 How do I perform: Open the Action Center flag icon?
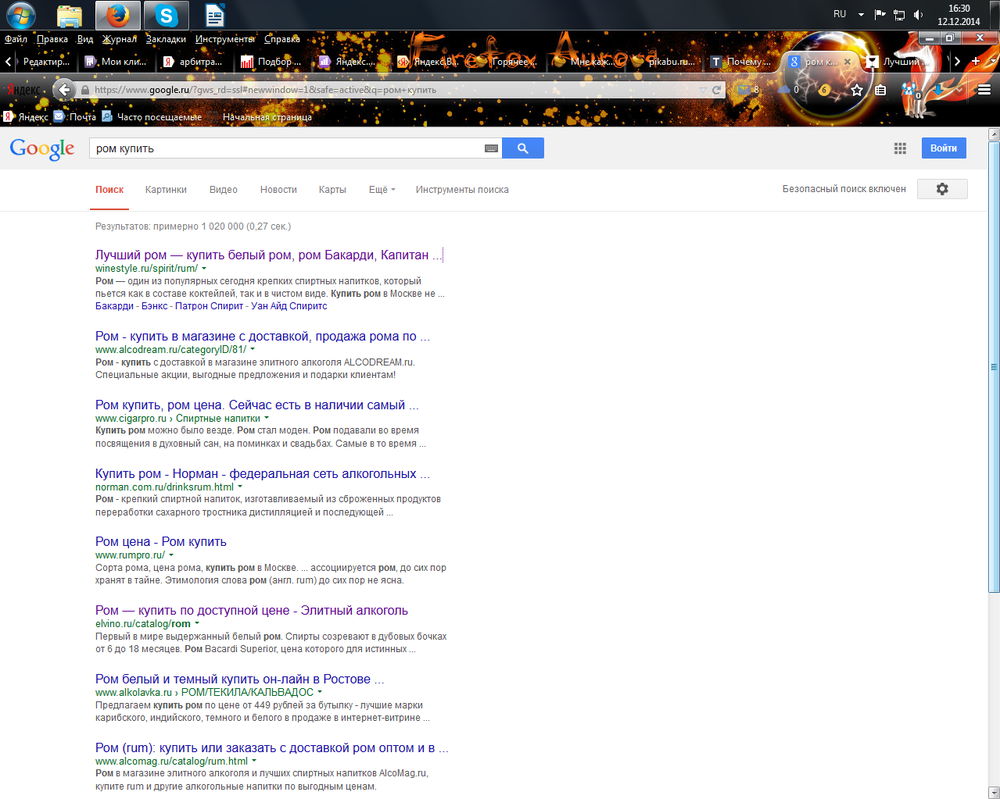(880, 15)
